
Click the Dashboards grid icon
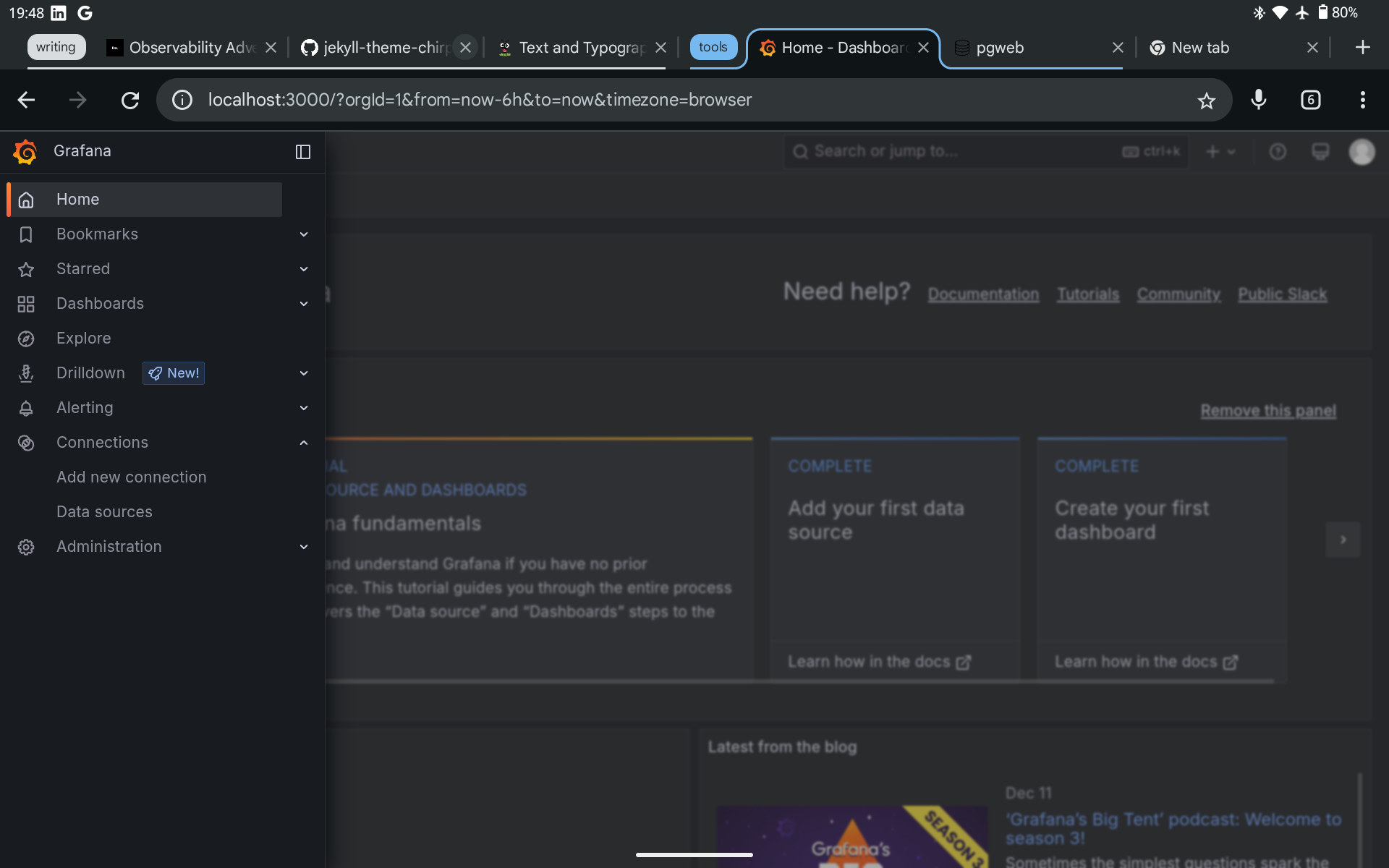click(x=26, y=304)
